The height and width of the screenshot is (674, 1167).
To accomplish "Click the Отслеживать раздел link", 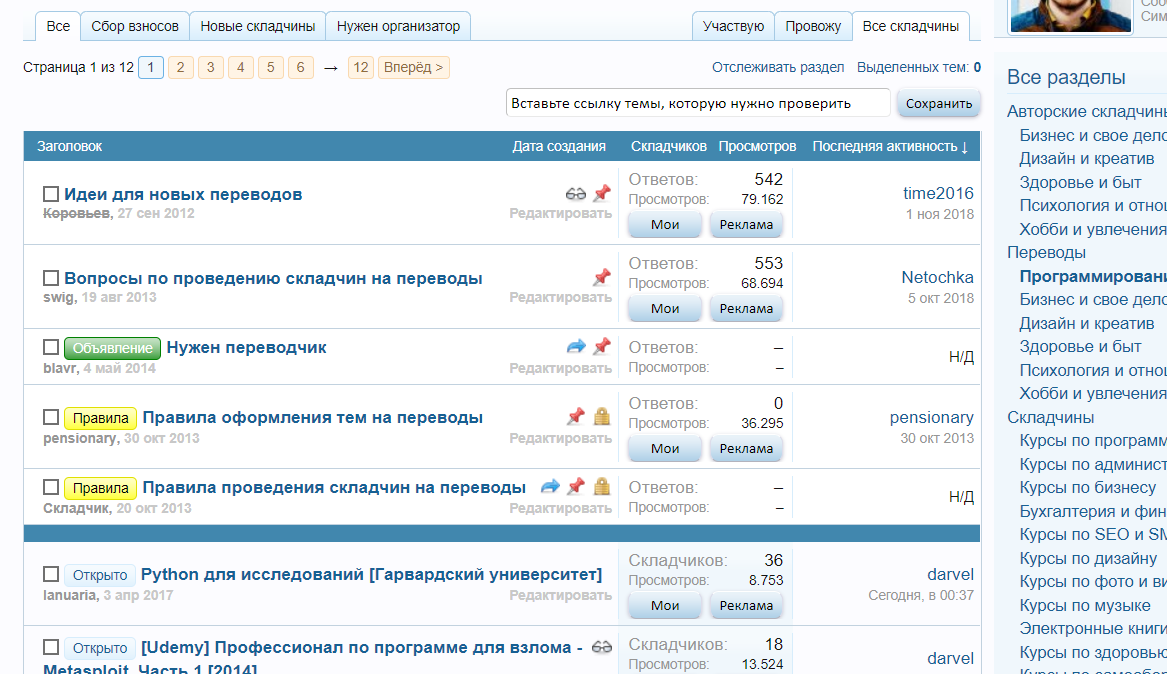I will point(778,67).
